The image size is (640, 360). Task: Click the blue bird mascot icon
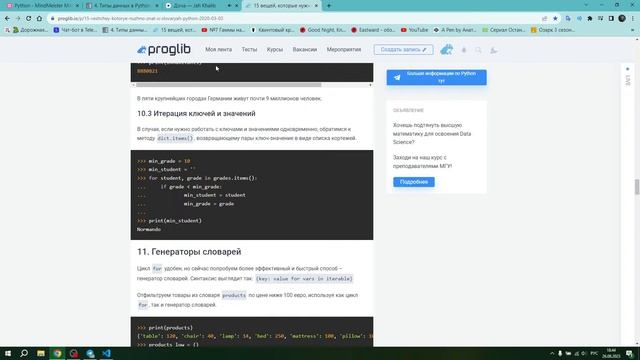pos(446,50)
